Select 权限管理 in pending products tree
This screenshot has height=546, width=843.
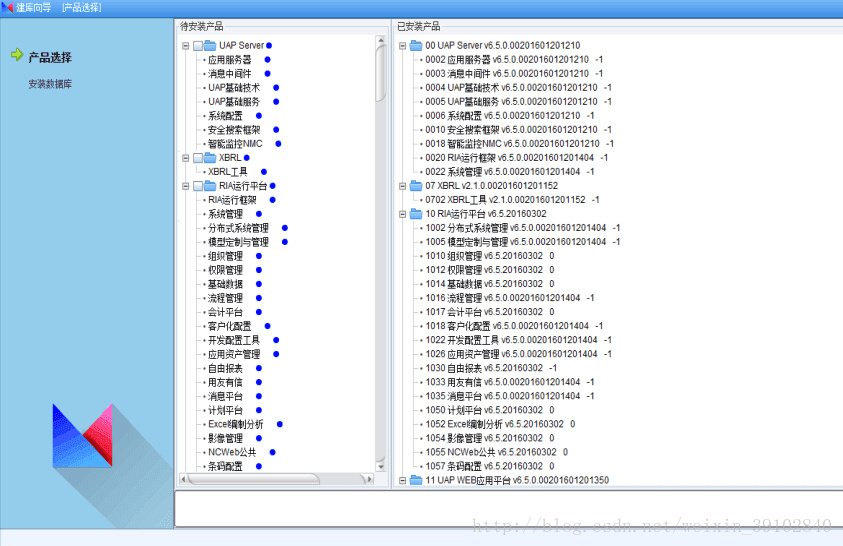pos(225,270)
